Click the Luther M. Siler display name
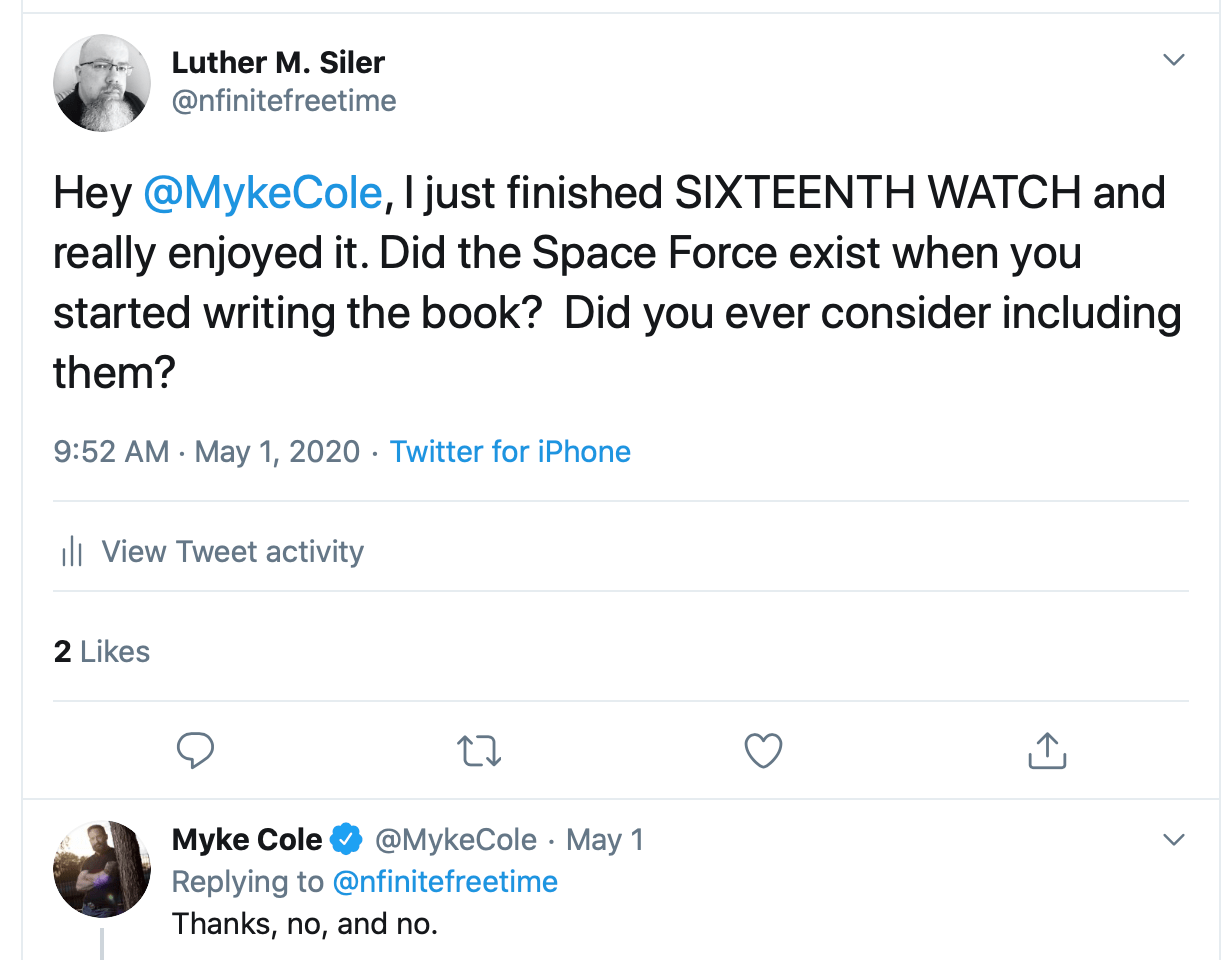The width and height of the screenshot is (1230, 960). pos(278,62)
